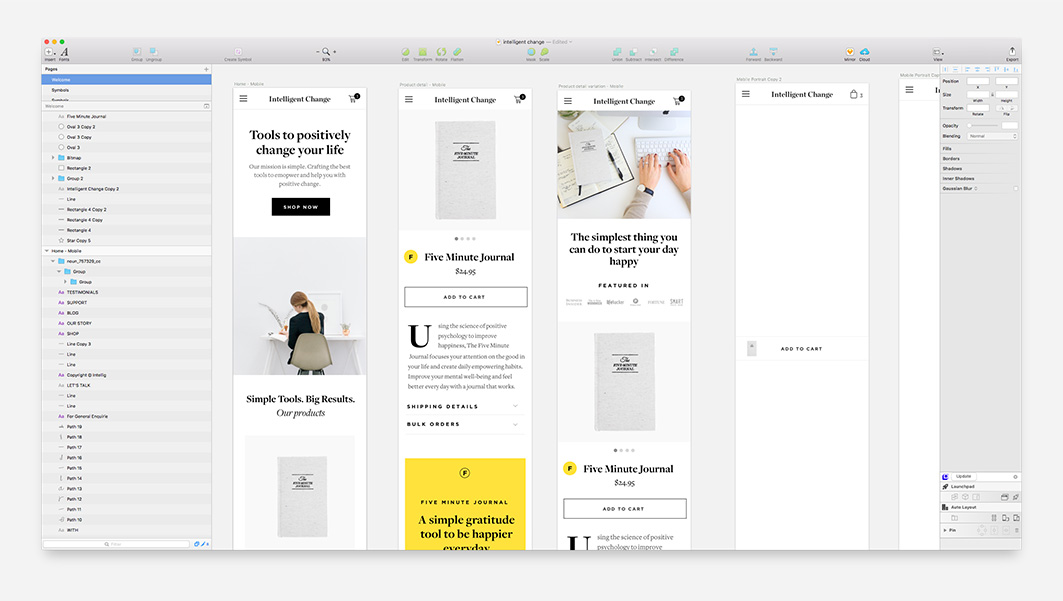The width and height of the screenshot is (1063, 601).
Task: Expand the Group 2 layer folder
Action: pyautogui.click(x=53, y=178)
